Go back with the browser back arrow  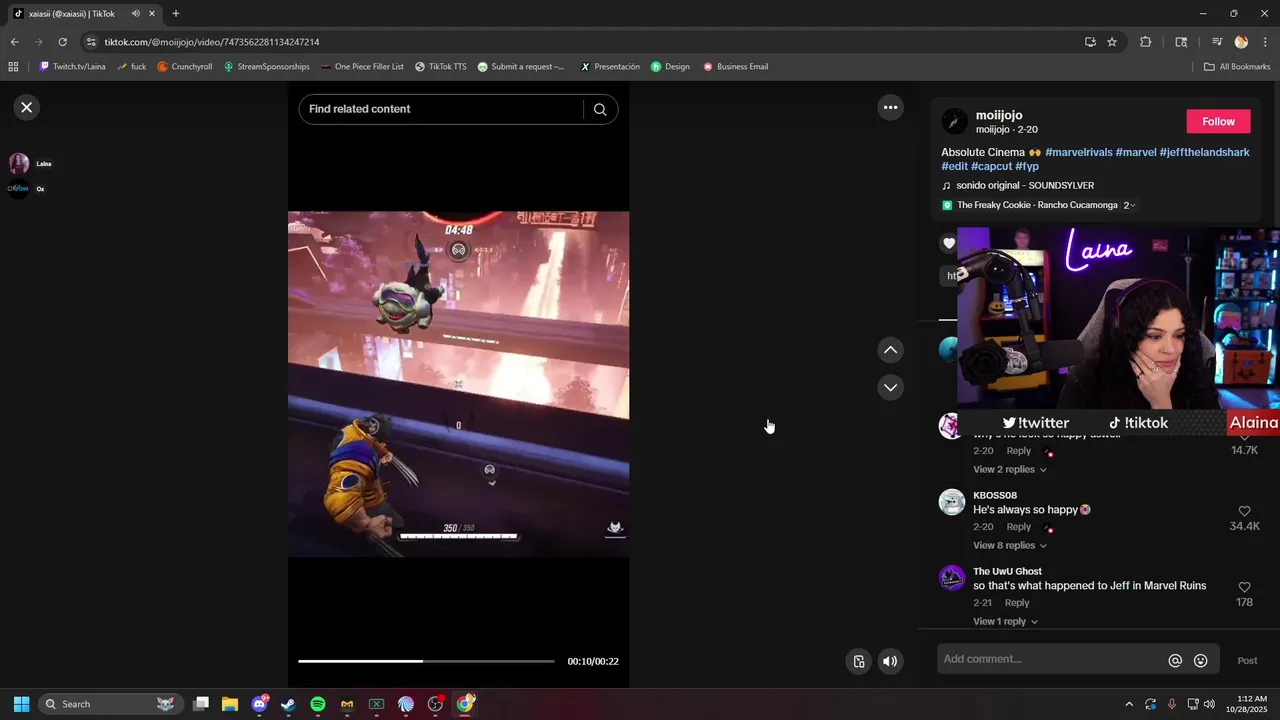[x=14, y=42]
